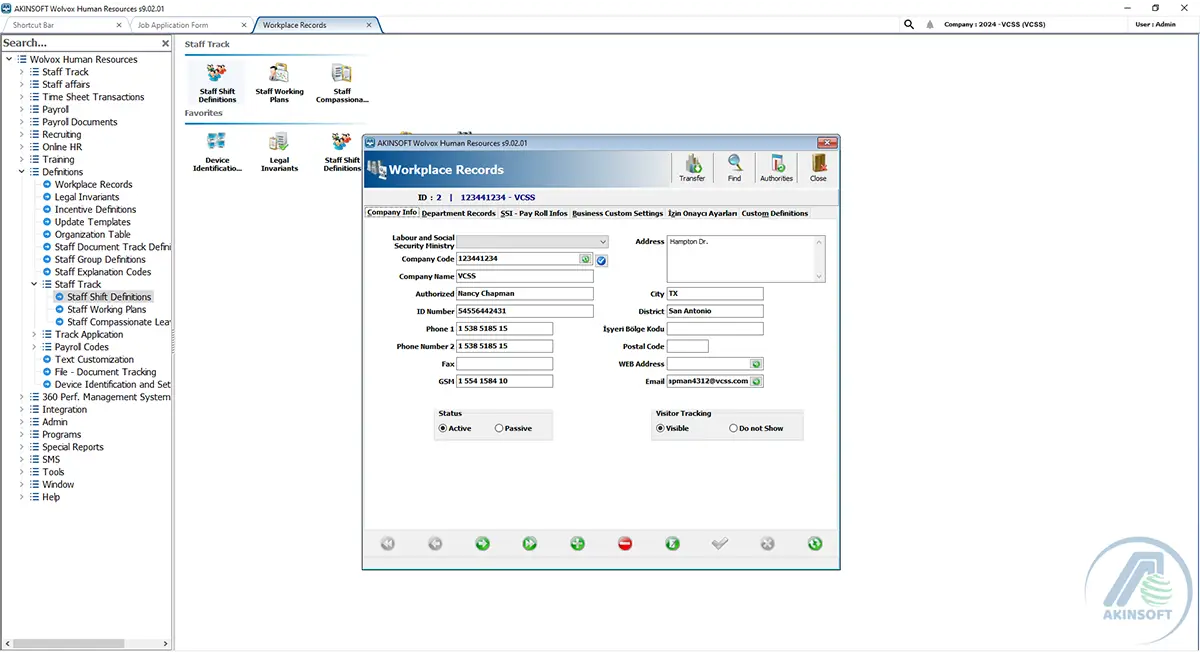Viewport: 1200px width, 653px height.
Task: Click the Company Name input field
Action: click(x=525, y=276)
